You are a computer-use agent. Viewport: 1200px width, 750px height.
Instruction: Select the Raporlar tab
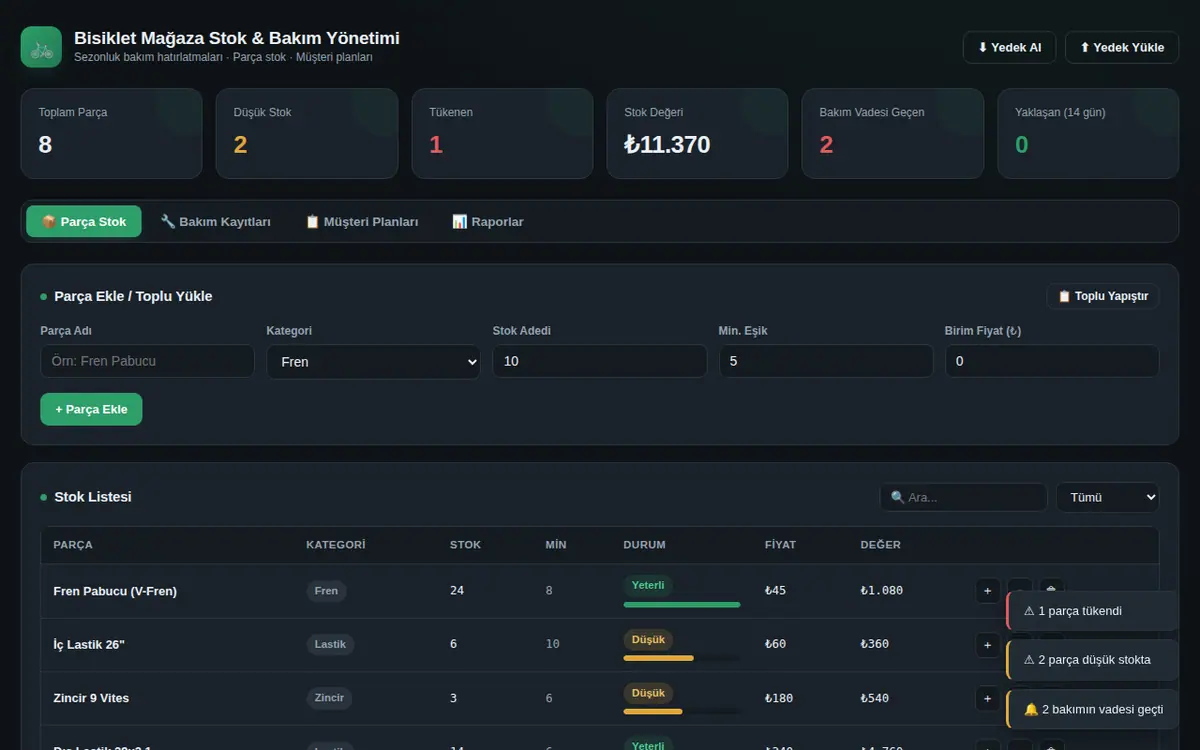(x=488, y=222)
